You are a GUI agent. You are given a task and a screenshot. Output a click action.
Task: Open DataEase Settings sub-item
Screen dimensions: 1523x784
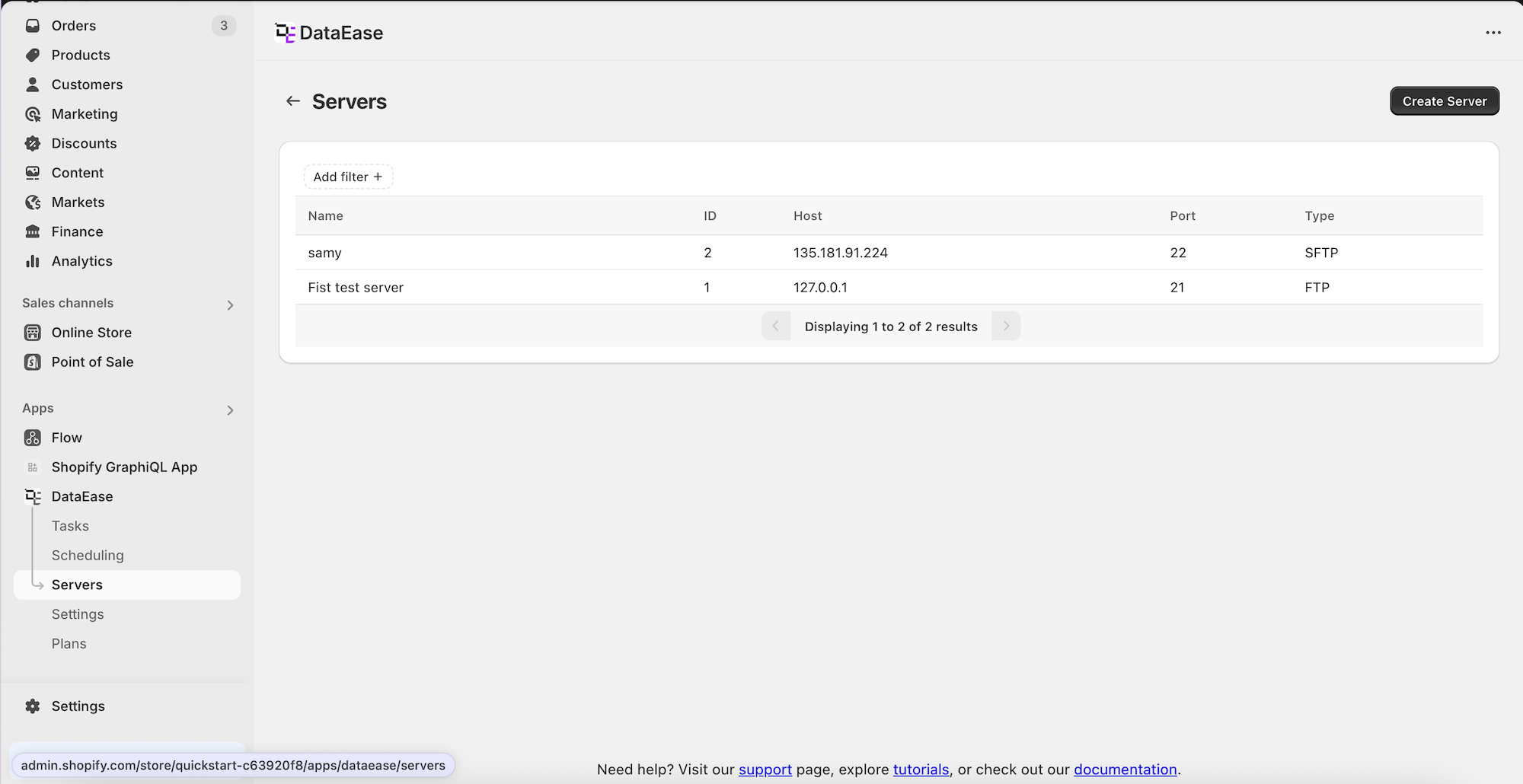point(78,614)
